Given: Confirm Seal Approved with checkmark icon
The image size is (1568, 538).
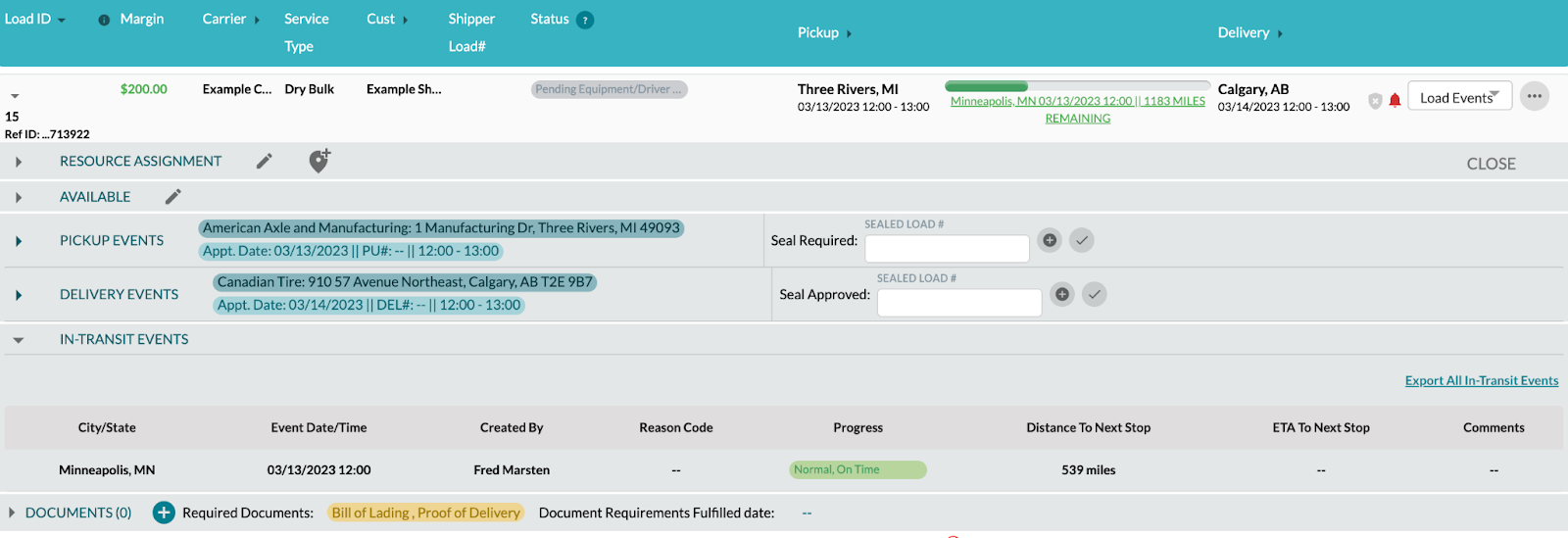Looking at the screenshot, I should click(x=1095, y=294).
